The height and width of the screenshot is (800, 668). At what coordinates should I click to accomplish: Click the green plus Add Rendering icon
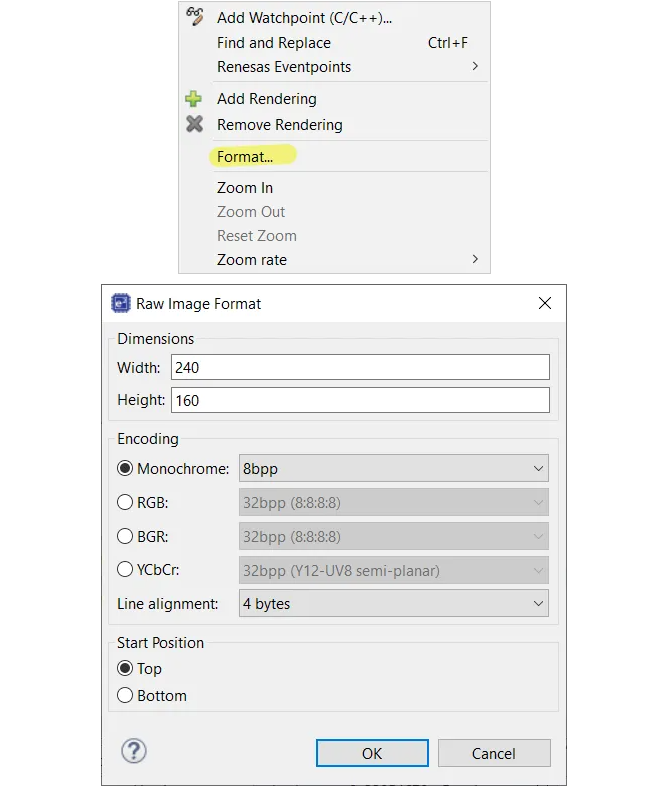click(195, 99)
